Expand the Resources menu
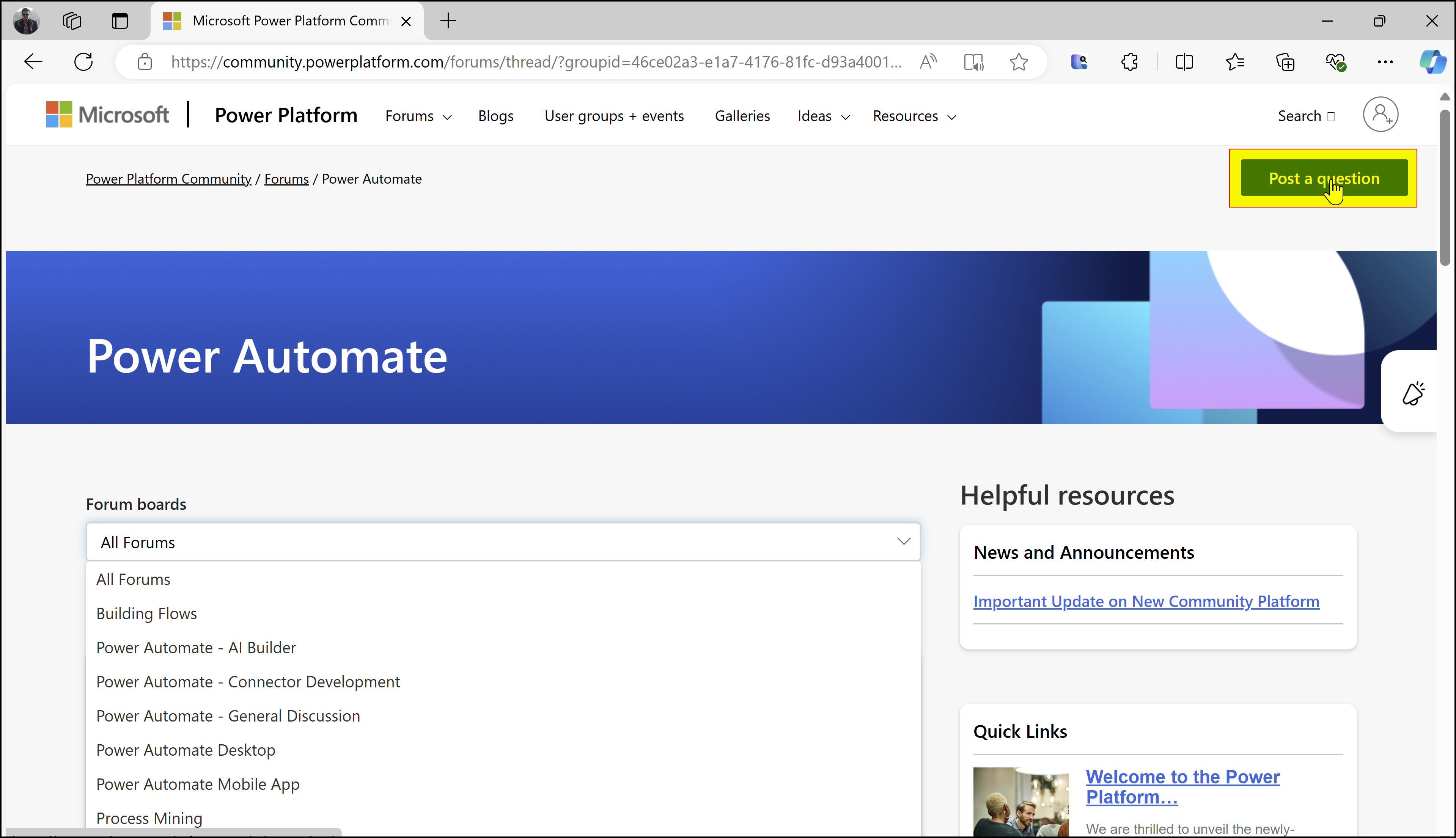1456x838 pixels. 915,116
